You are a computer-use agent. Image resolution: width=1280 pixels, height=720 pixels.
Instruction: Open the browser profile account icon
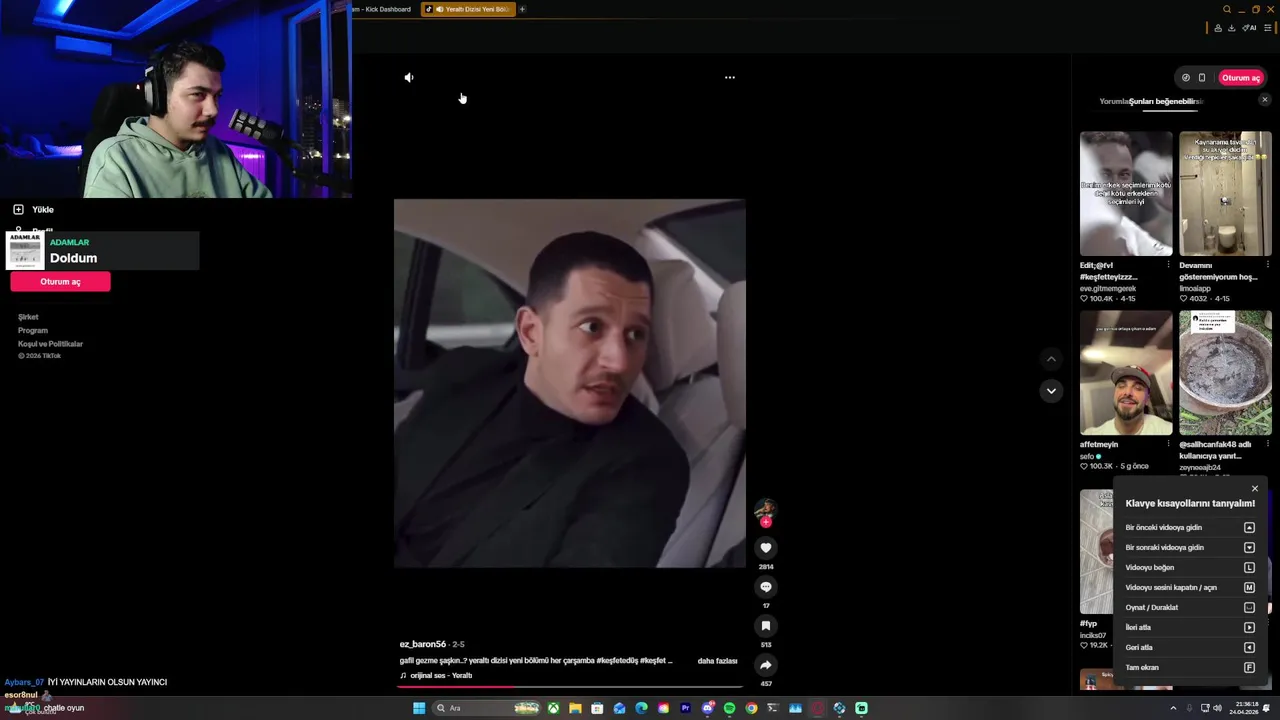pos(1217,28)
